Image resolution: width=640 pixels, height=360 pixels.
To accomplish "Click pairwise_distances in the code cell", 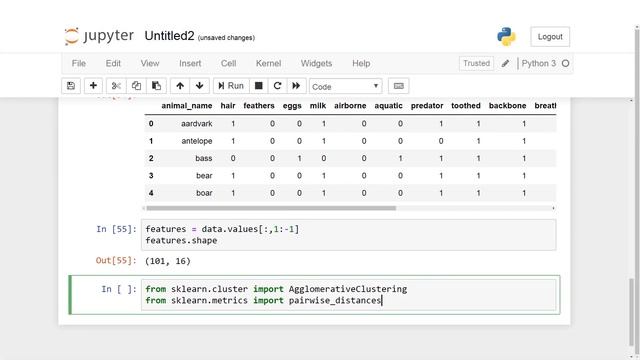I will pyautogui.click(x=335, y=300).
